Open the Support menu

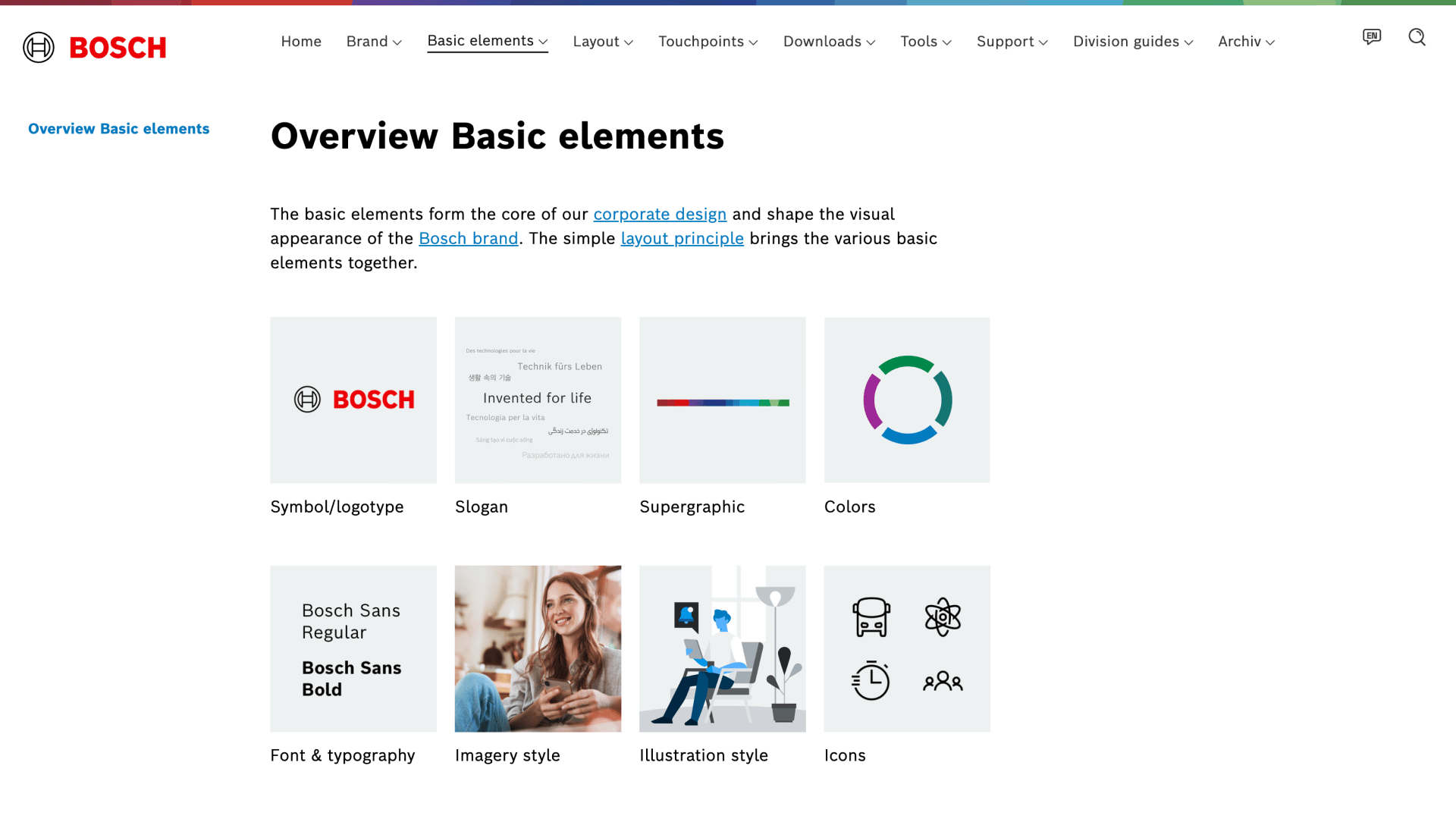pyautogui.click(x=1012, y=42)
